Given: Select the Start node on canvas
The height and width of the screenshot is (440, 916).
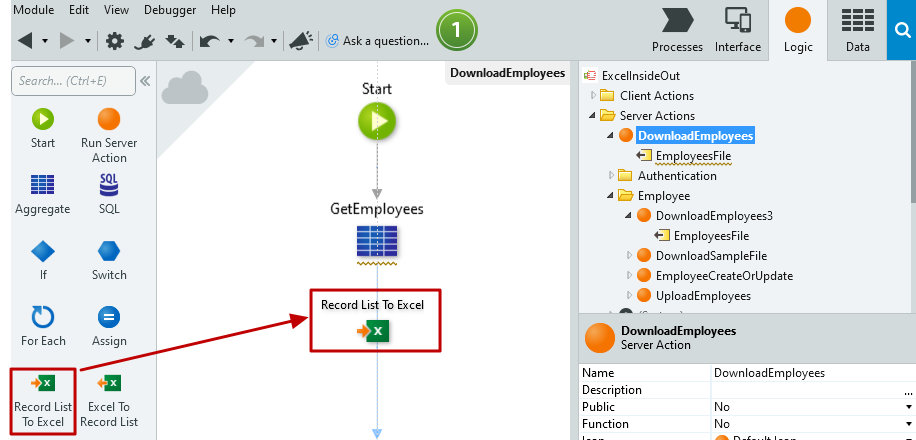Looking at the screenshot, I should click(377, 121).
